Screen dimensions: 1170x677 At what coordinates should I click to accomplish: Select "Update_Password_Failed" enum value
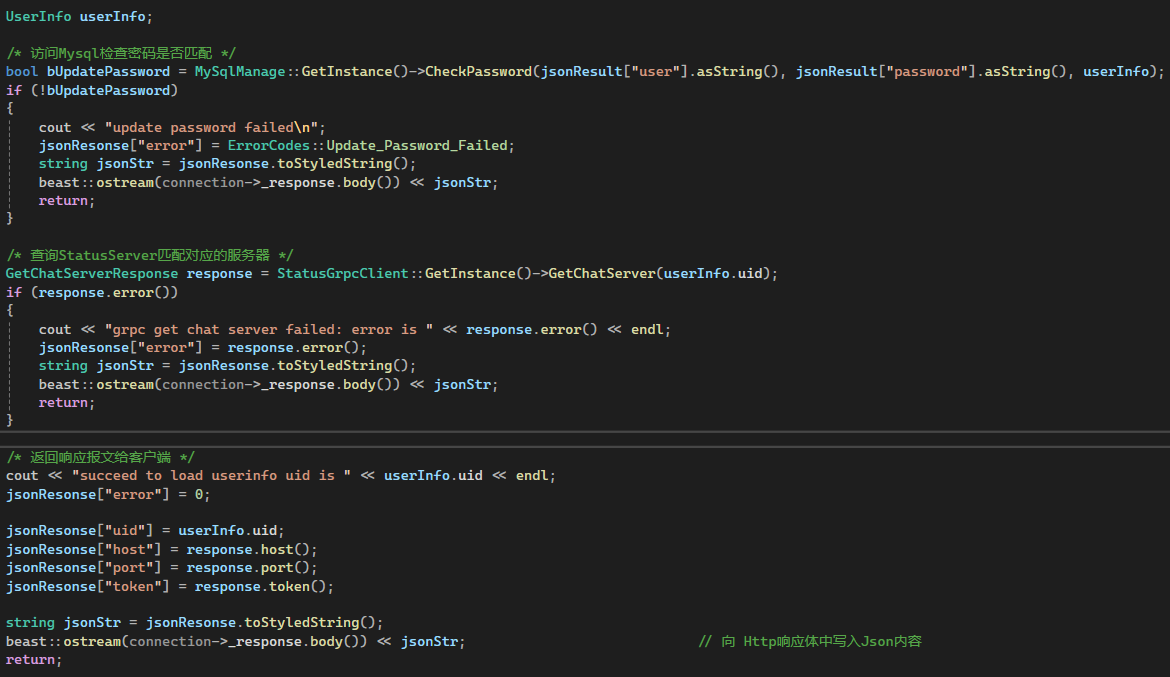pyautogui.click(x=416, y=146)
